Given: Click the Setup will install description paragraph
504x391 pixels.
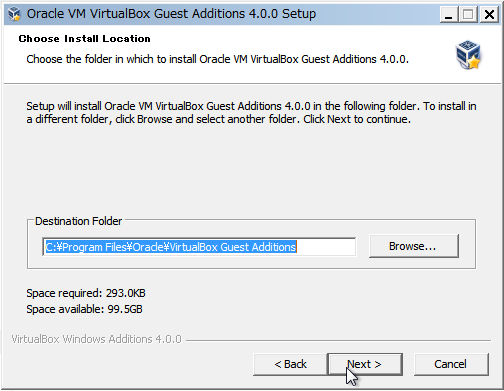Looking at the screenshot, I should tap(251, 112).
